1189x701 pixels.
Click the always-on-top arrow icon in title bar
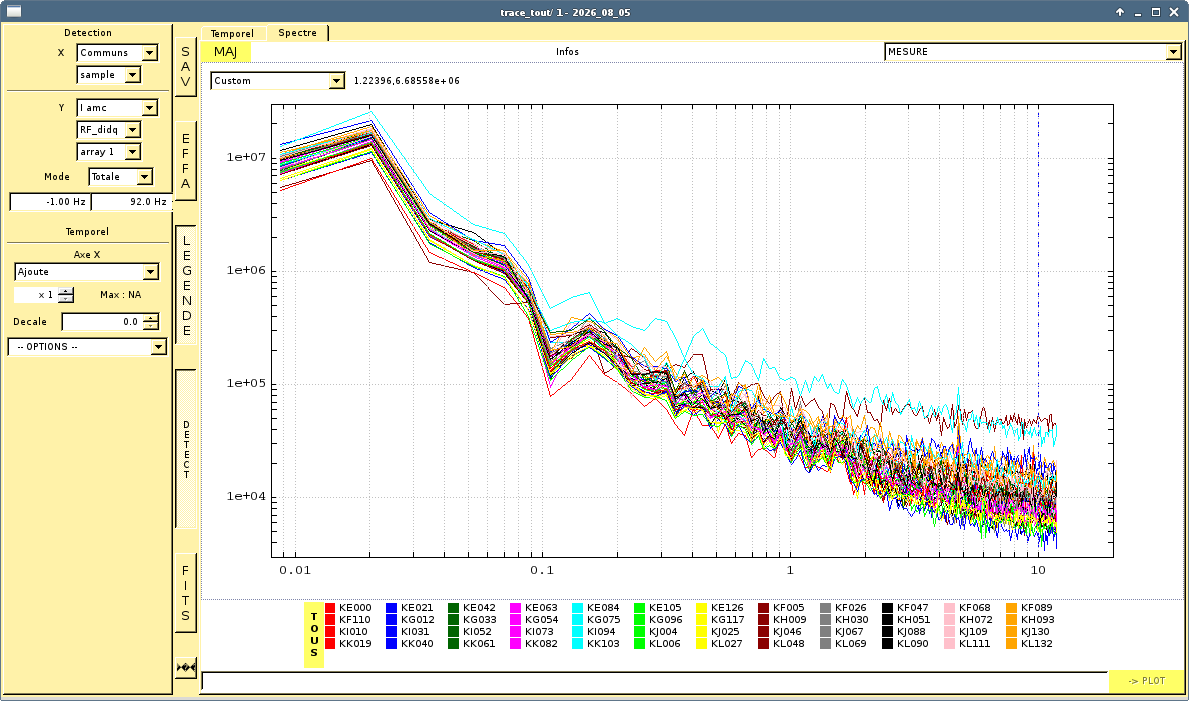[x=1120, y=12]
